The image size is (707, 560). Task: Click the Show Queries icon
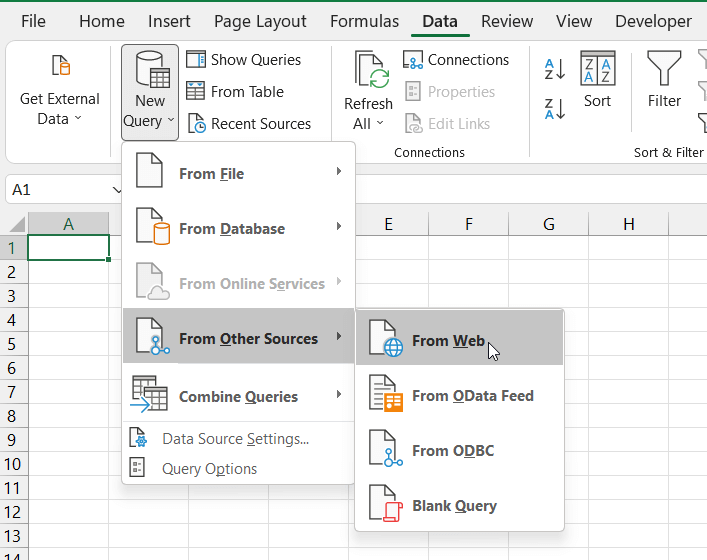coord(196,59)
